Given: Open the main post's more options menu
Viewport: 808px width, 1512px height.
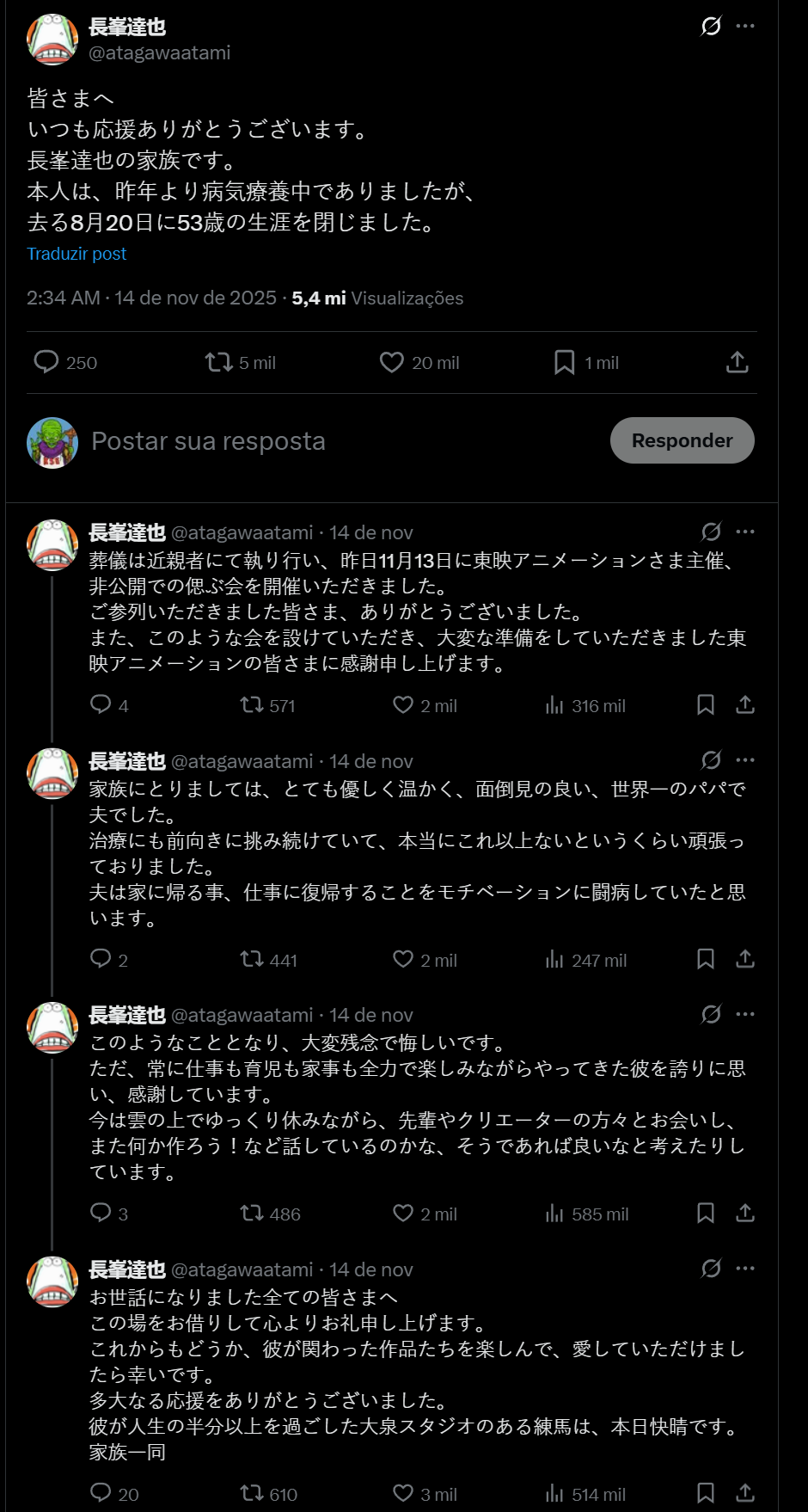Looking at the screenshot, I should [745, 26].
